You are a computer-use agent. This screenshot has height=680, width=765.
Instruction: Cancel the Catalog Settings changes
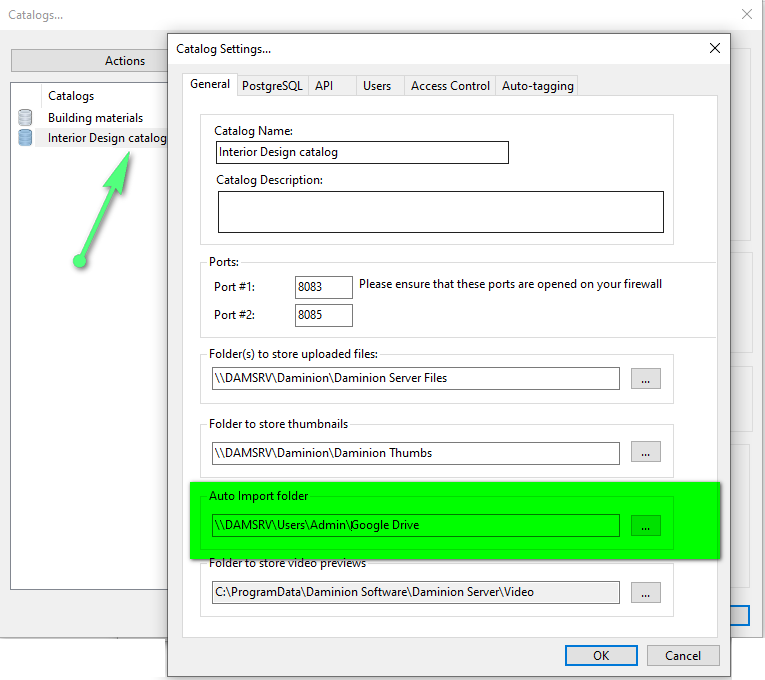pyautogui.click(x=682, y=656)
